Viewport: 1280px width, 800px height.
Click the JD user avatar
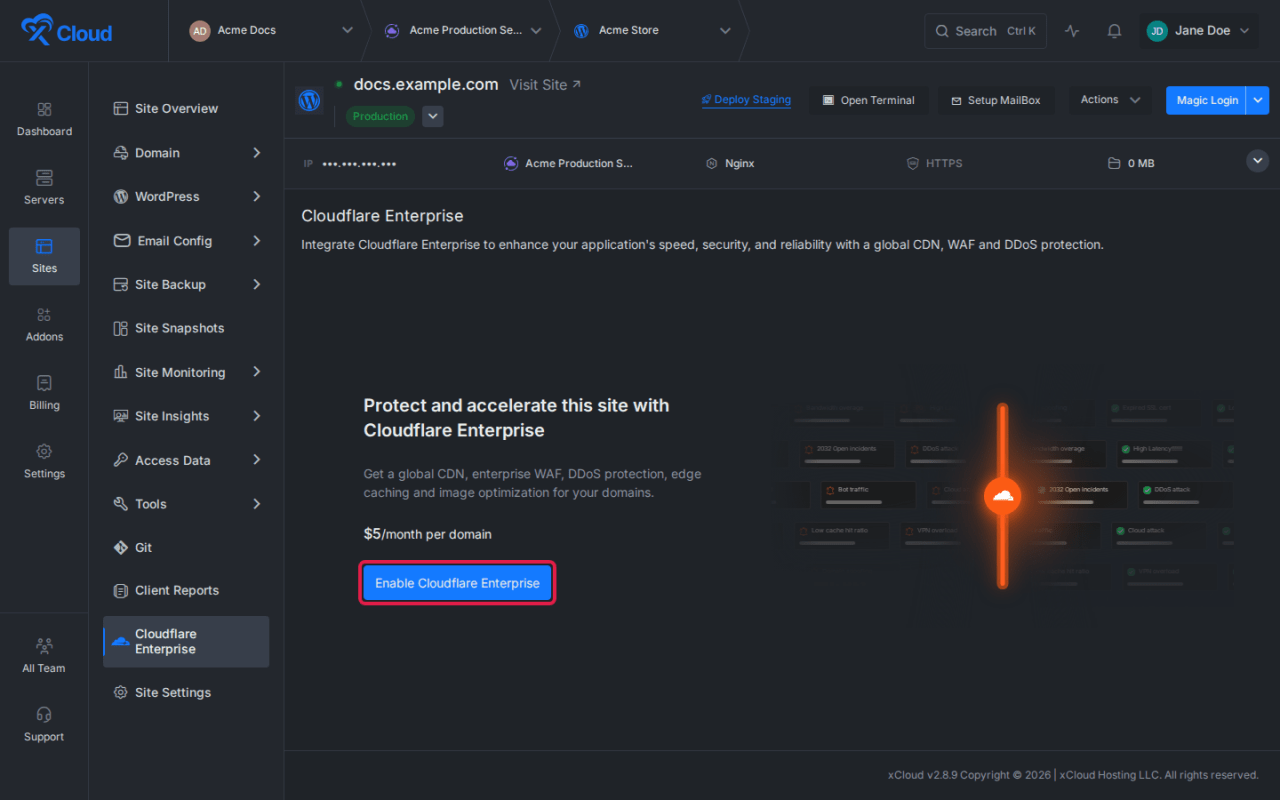coord(1157,31)
